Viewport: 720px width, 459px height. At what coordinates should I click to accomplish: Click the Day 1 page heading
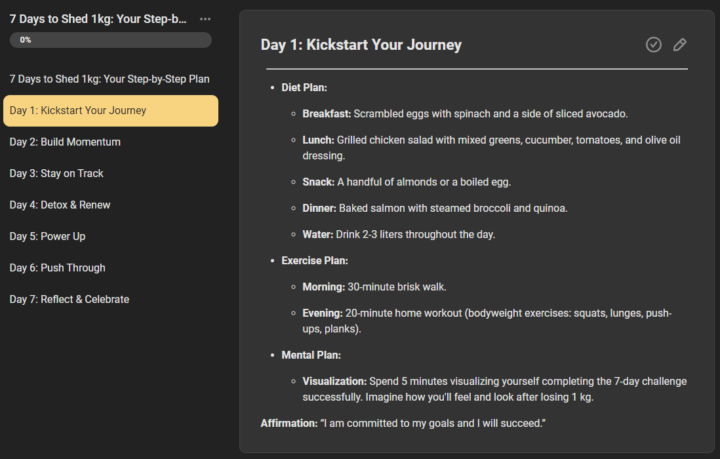(361, 45)
